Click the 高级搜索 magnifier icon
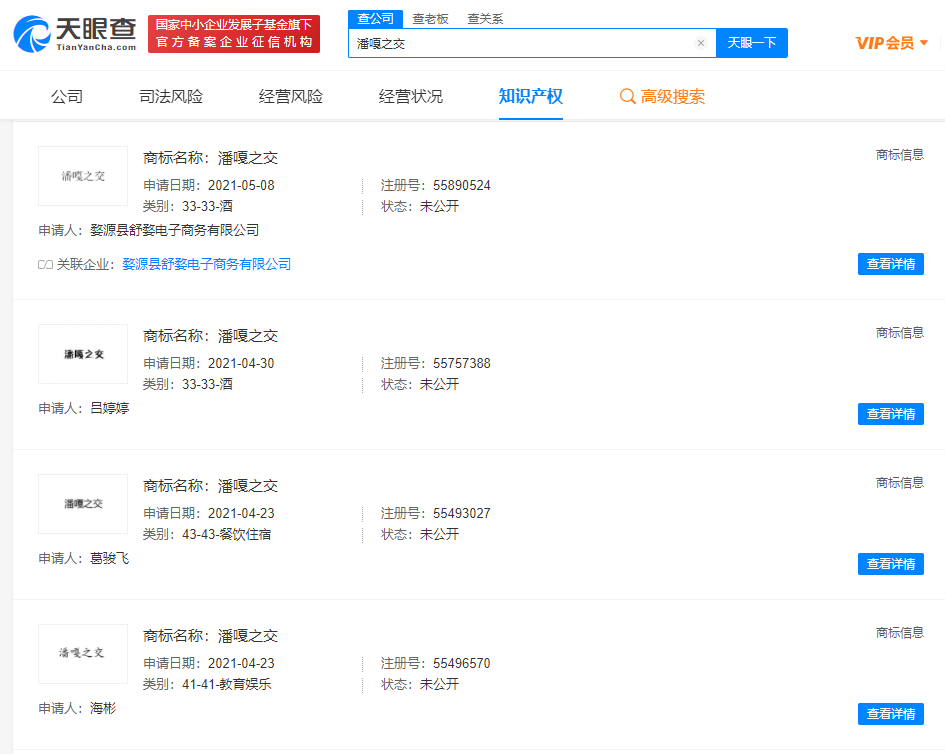The width and height of the screenshot is (945, 754). tap(628, 97)
